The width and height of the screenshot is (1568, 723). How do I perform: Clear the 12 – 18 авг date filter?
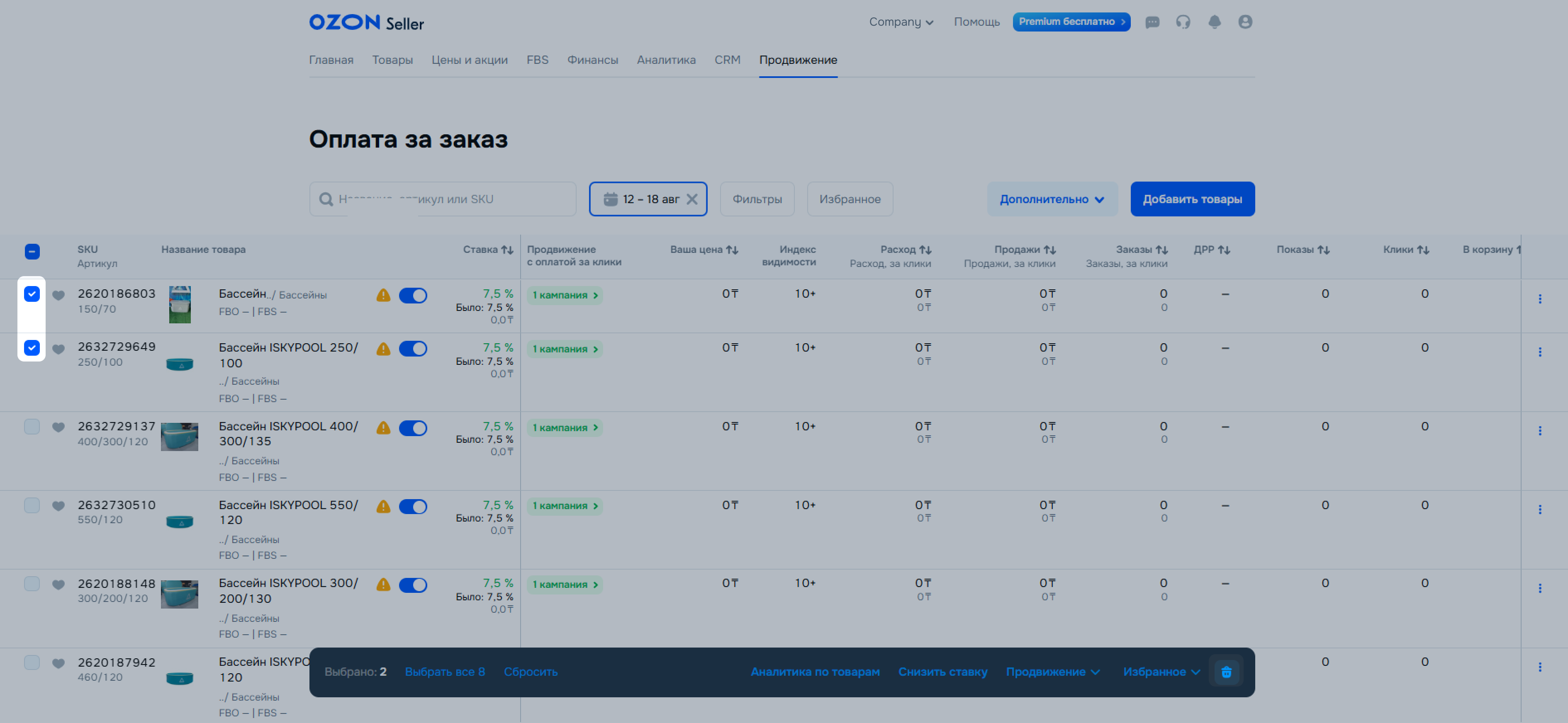pyautogui.click(x=692, y=199)
